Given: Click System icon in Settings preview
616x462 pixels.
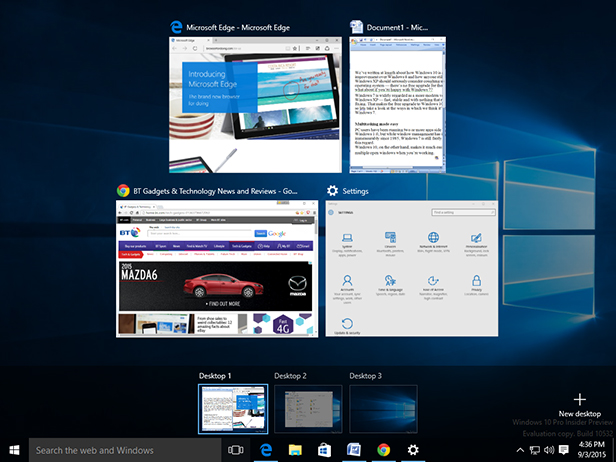Looking at the screenshot, I should pyautogui.click(x=347, y=238).
